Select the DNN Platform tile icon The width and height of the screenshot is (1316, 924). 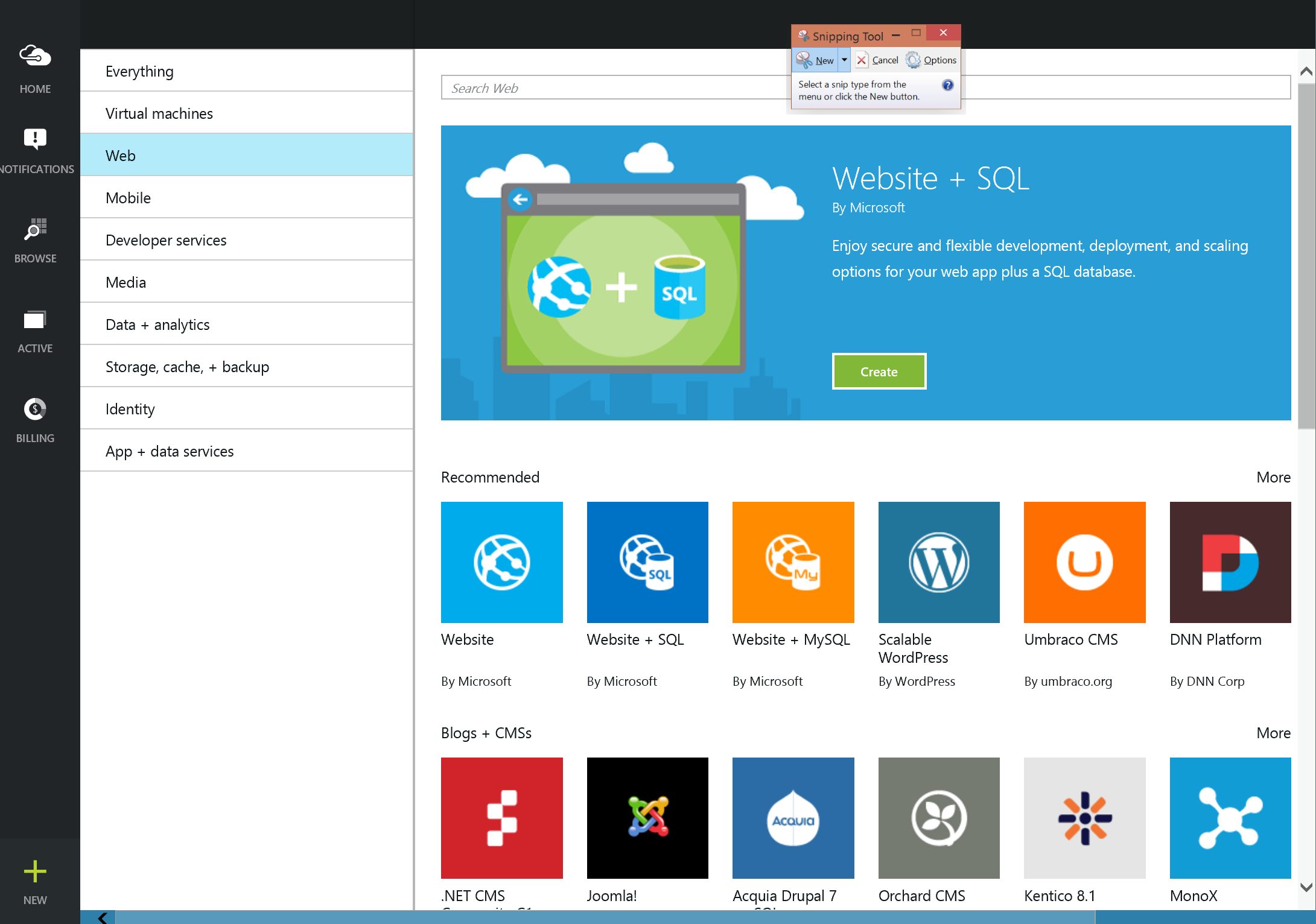(1230, 562)
